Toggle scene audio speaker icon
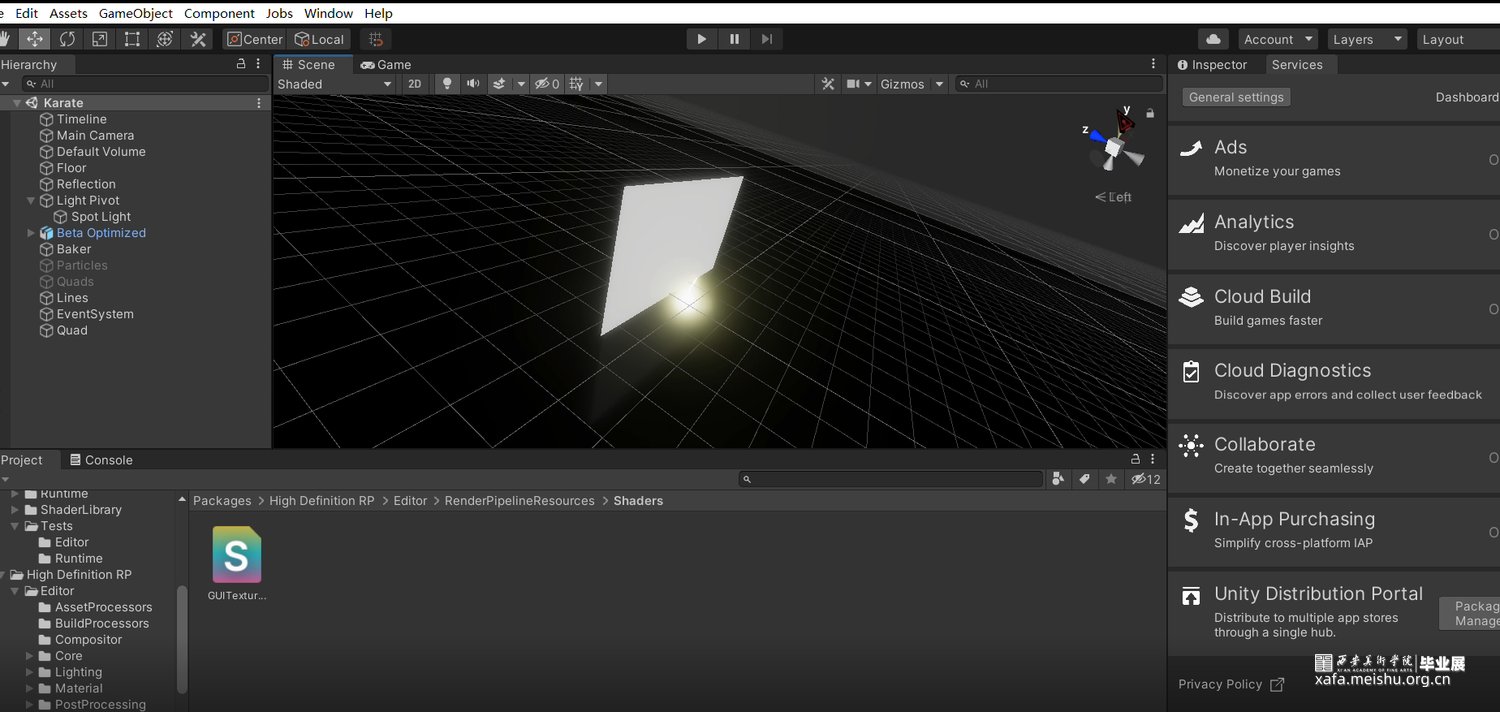 [472, 84]
